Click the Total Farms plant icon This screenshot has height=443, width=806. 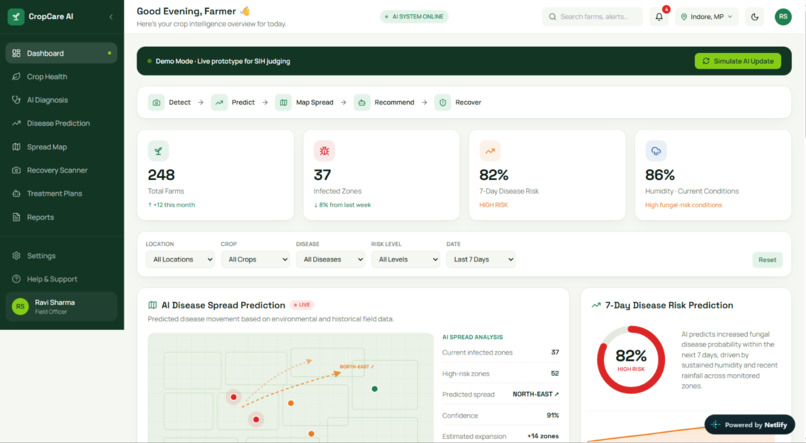[158, 151]
